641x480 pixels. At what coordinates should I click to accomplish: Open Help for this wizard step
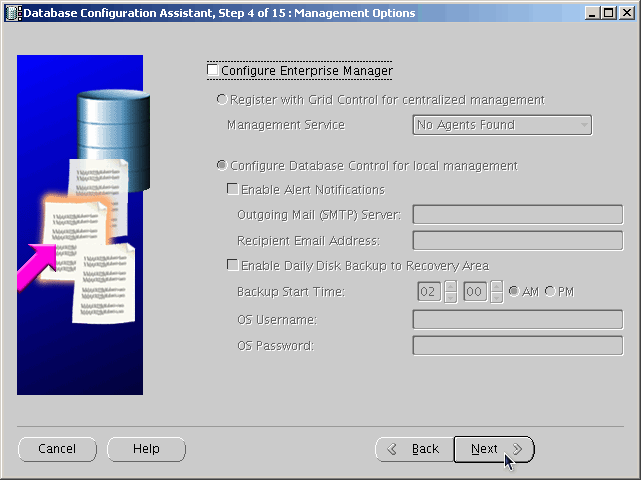(x=146, y=449)
